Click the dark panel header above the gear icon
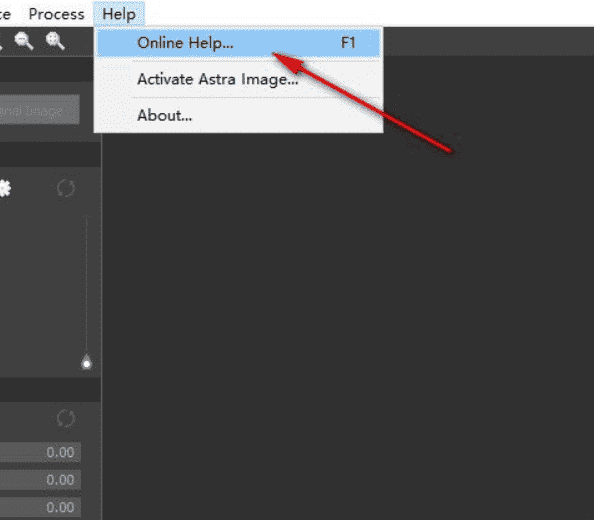This screenshot has width=594, height=520. (x=50, y=155)
